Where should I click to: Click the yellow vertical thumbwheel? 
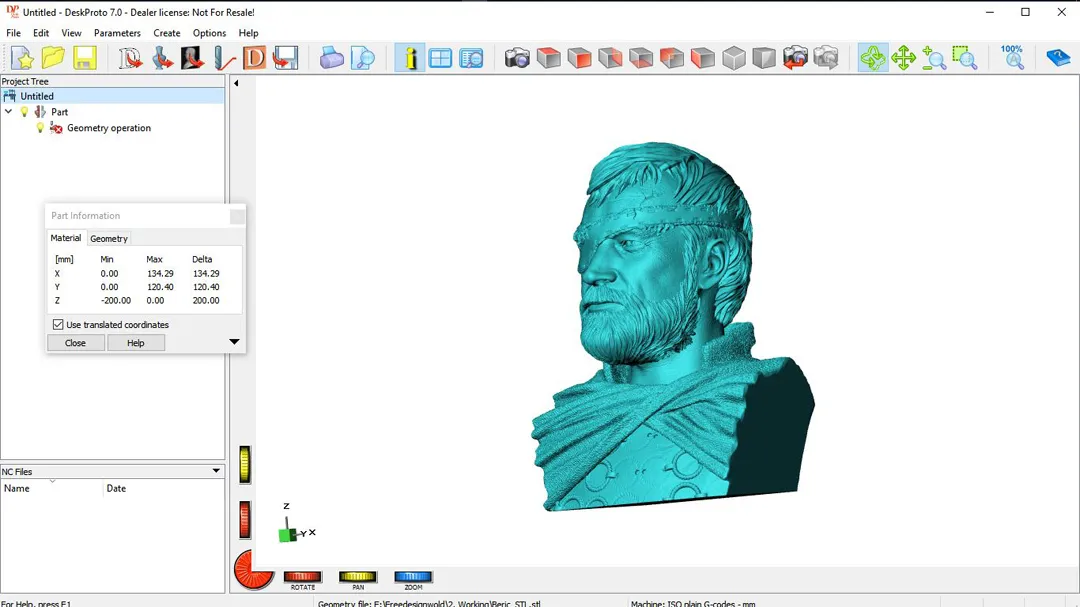[x=245, y=464]
